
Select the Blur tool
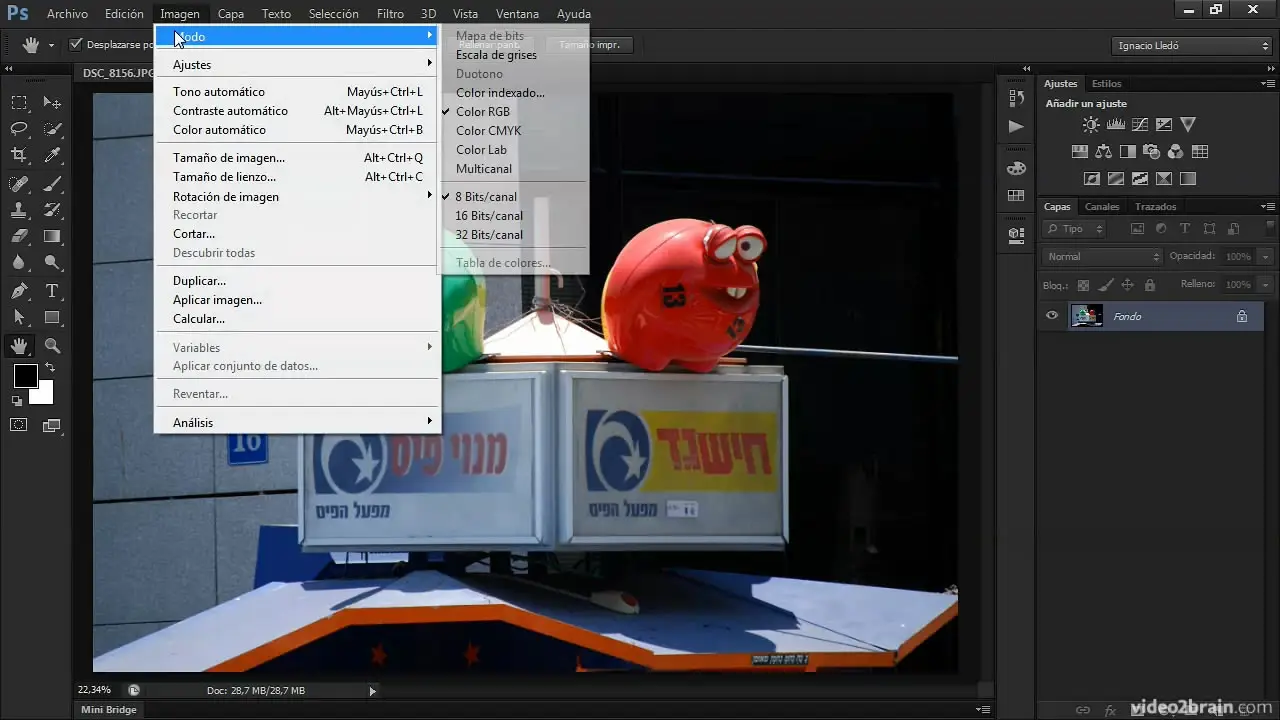[x=19, y=263]
